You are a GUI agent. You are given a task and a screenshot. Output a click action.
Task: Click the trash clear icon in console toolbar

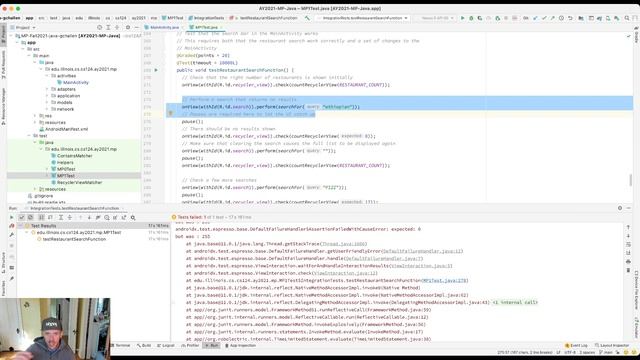(628, 270)
